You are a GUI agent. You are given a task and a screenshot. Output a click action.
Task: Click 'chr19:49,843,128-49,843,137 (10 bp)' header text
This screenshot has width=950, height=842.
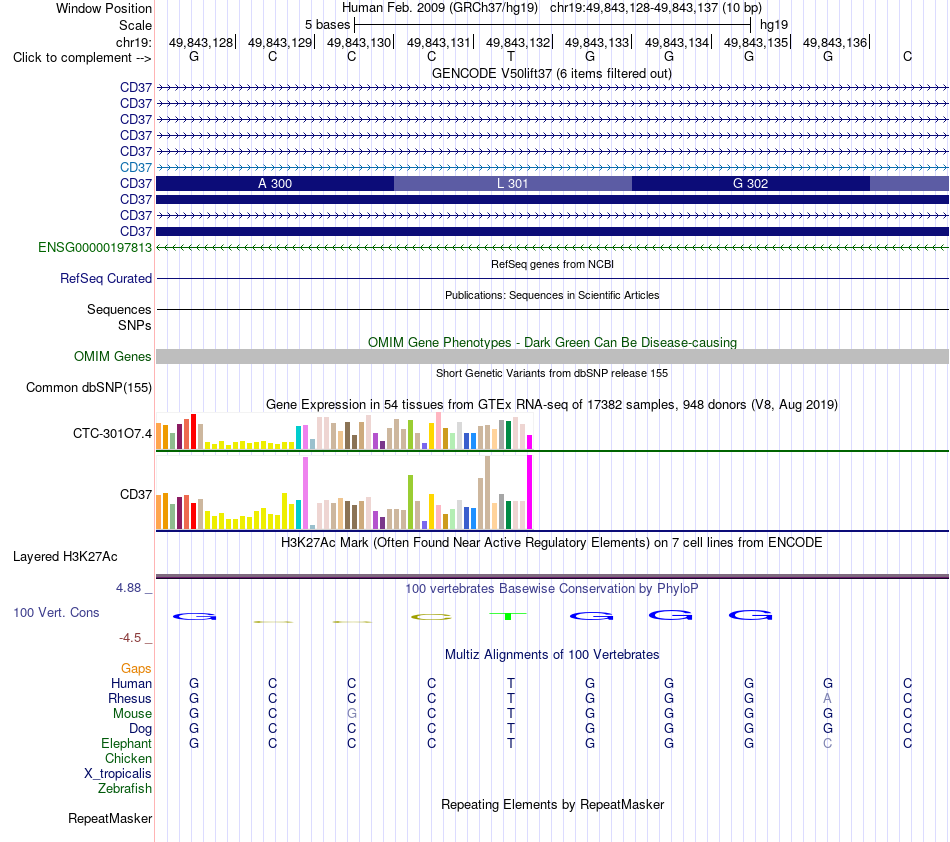click(656, 8)
